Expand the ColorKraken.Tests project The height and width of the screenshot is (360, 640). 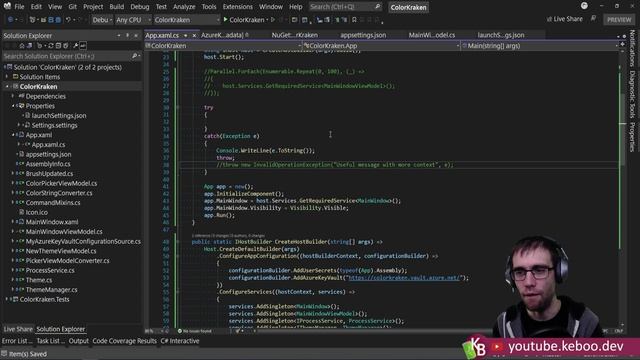[x=7, y=299]
